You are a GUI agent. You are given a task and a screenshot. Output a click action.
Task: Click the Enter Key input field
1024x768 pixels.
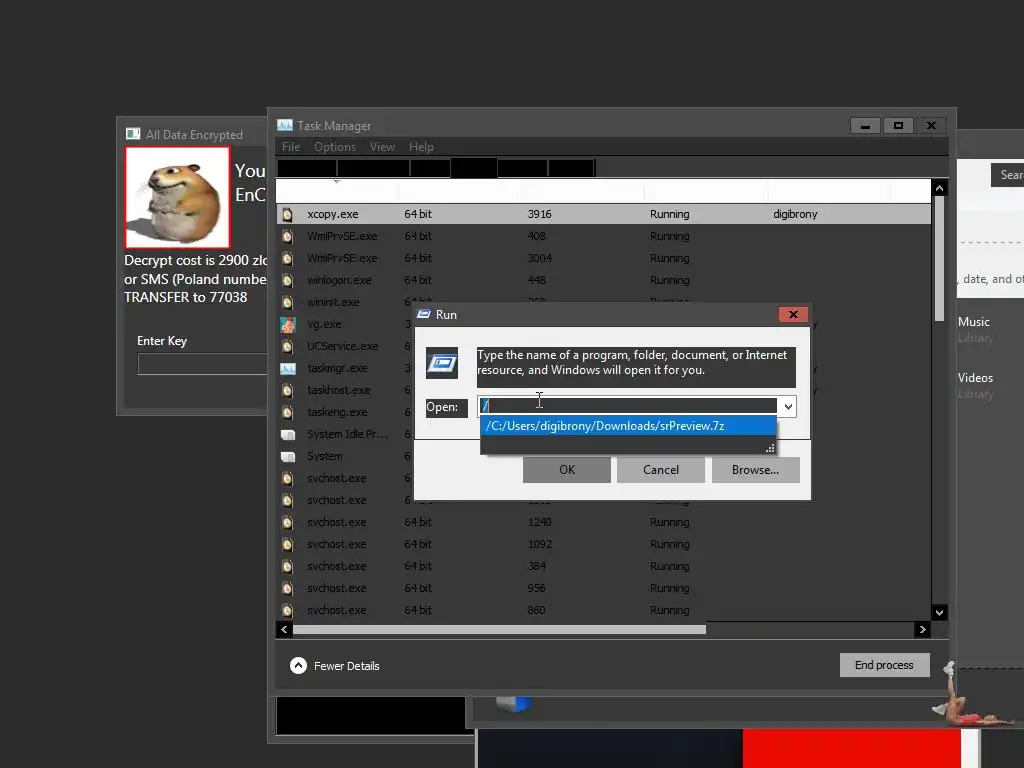point(202,364)
